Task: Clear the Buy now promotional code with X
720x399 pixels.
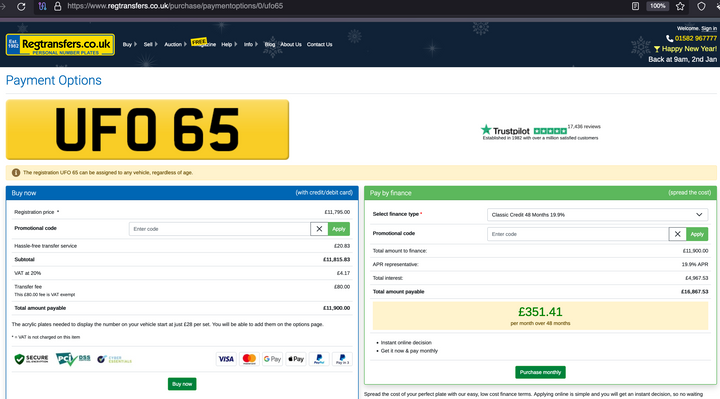Action: point(319,229)
